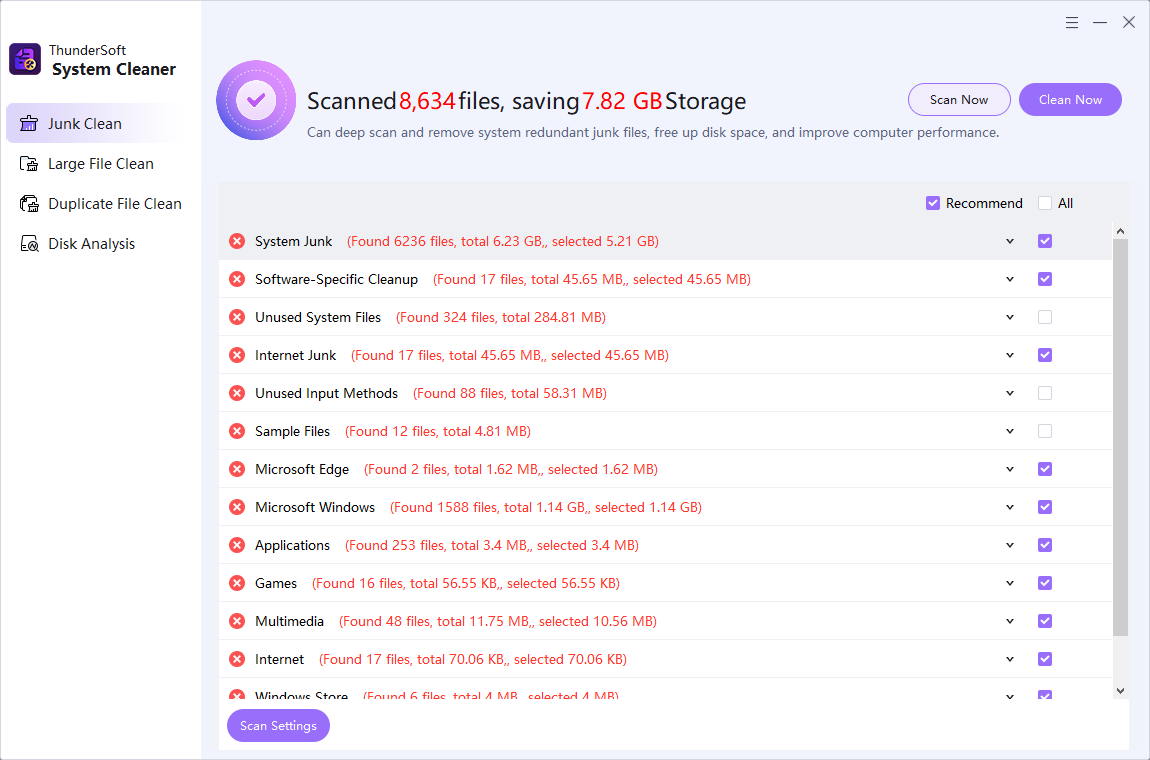Click the Junk Clean broom icon

pos(29,124)
